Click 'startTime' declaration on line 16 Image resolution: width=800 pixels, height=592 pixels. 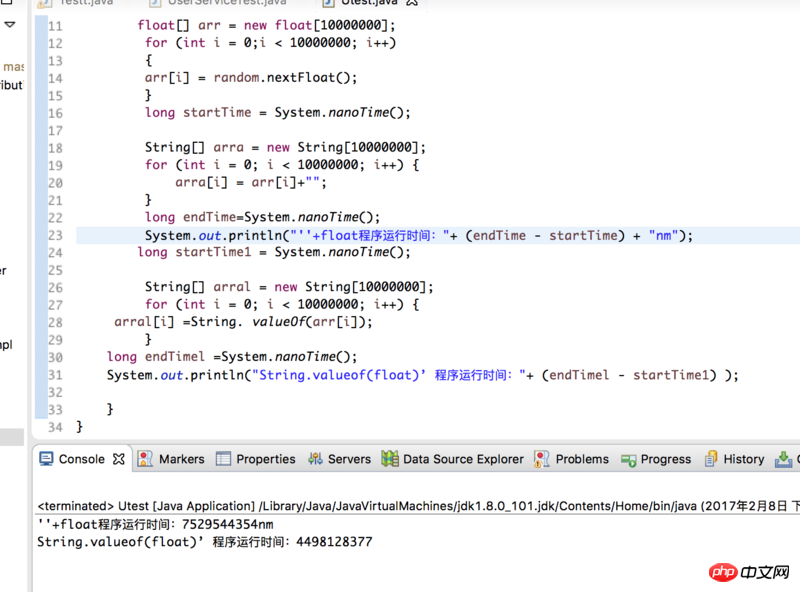[217, 112]
